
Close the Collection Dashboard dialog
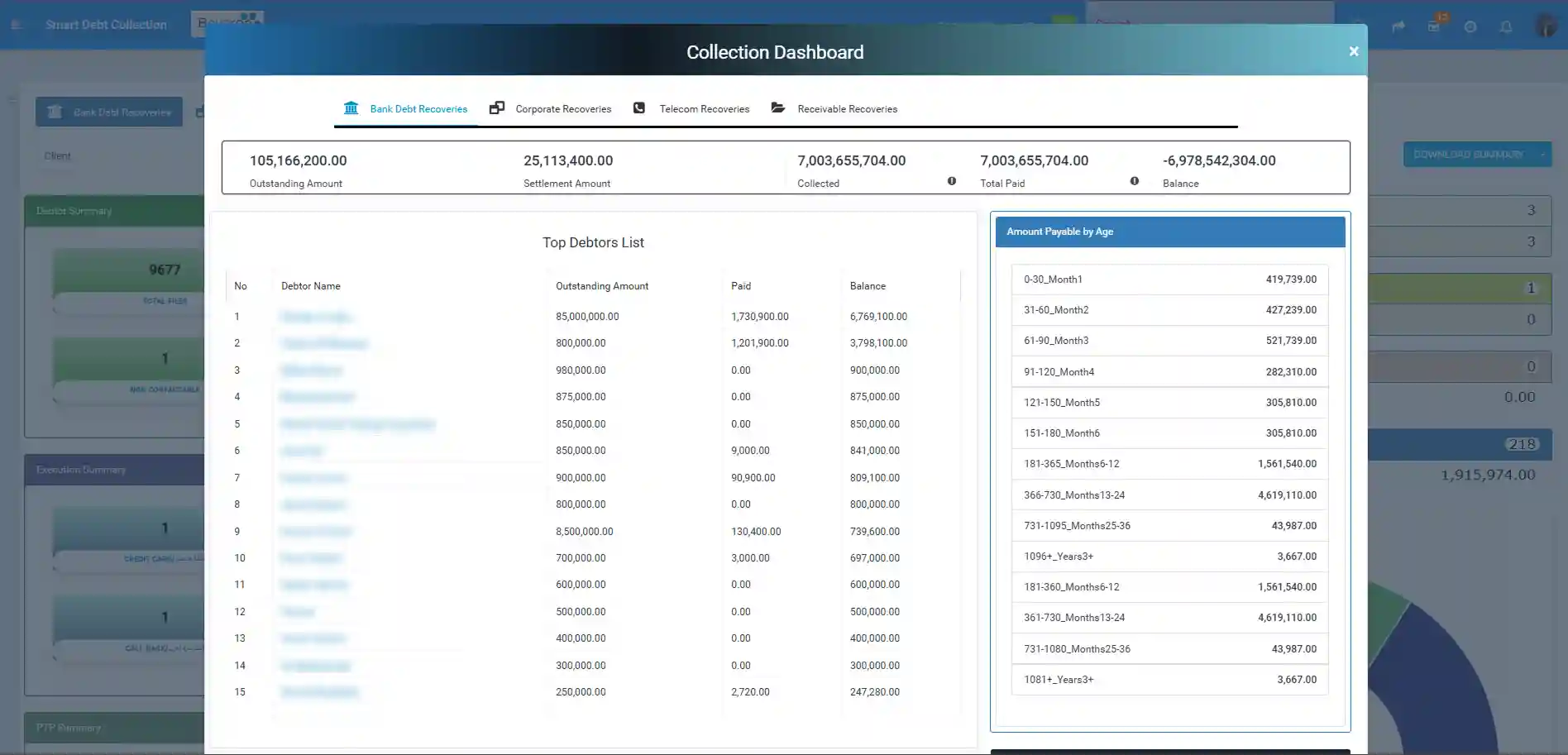click(1354, 51)
